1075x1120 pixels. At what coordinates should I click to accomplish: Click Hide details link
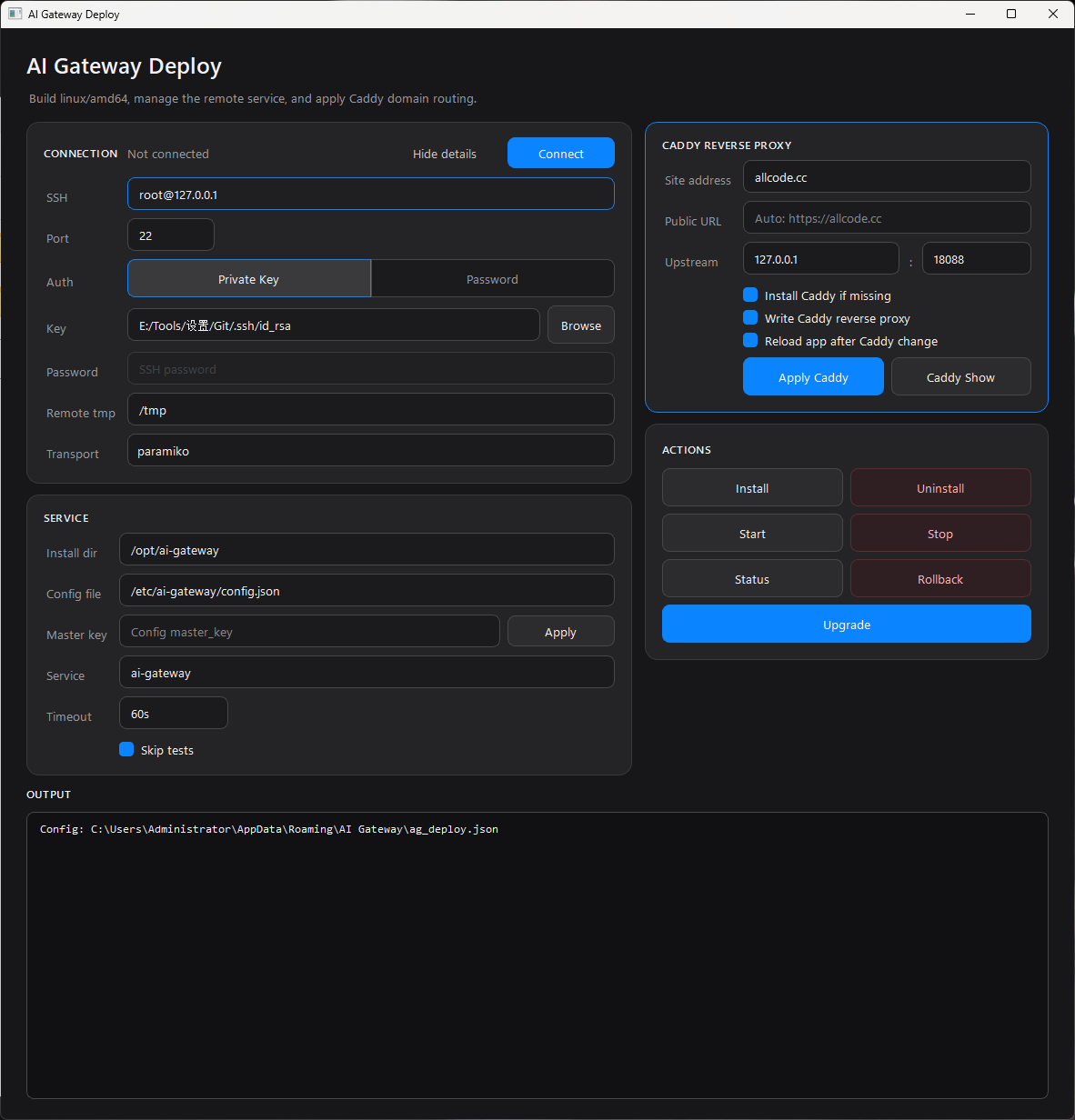pyautogui.click(x=445, y=154)
